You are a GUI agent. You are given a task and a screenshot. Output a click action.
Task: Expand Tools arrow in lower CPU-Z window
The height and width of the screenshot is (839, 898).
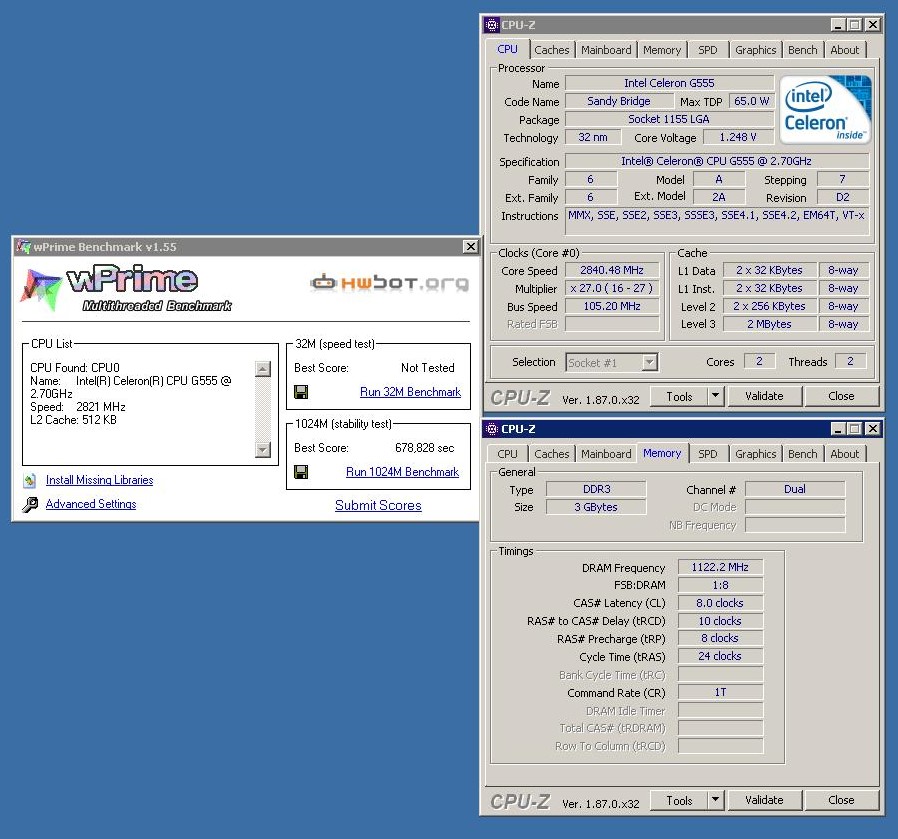[715, 799]
